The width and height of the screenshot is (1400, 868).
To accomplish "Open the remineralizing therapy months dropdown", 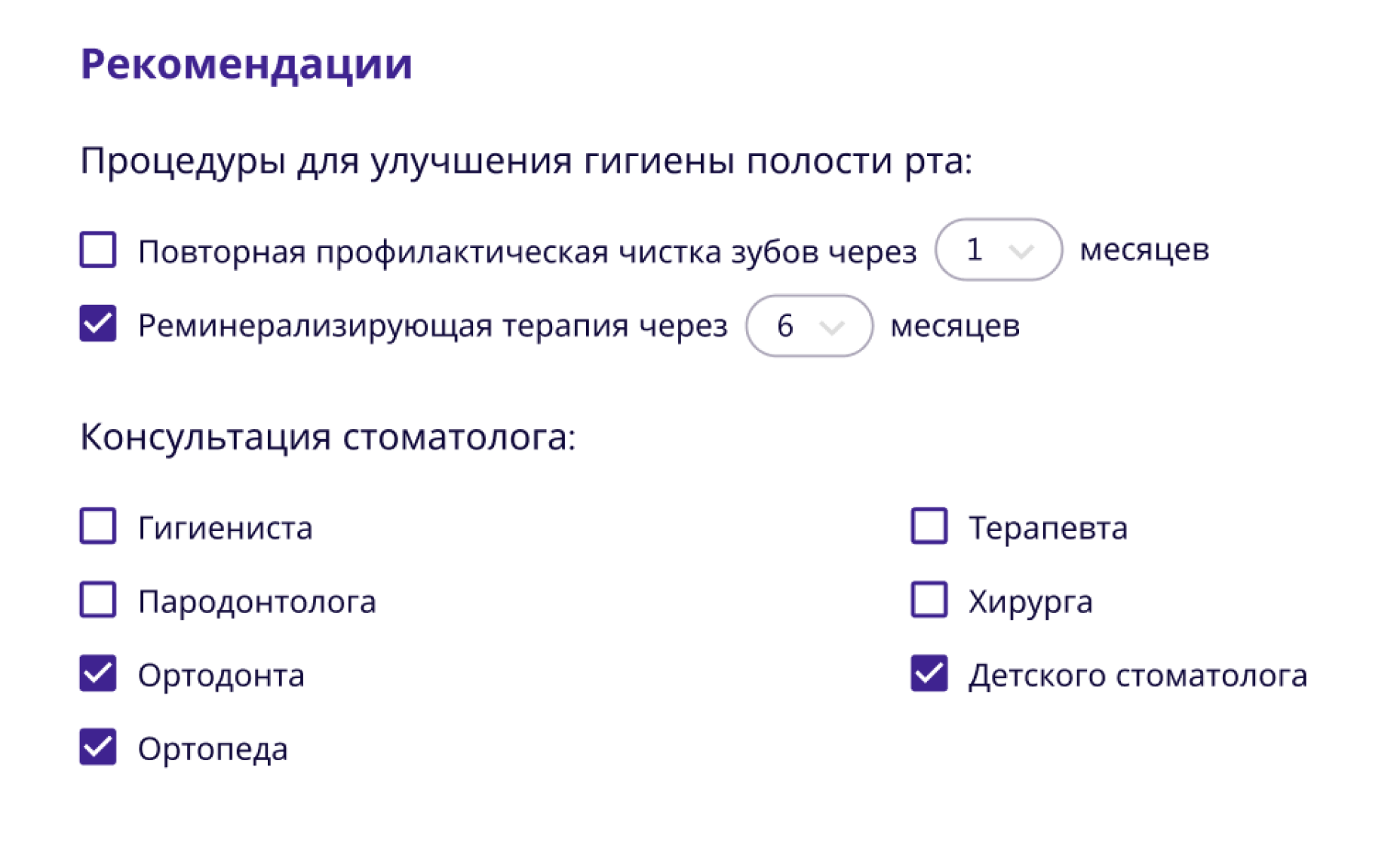I will pyautogui.click(x=809, y=326).
